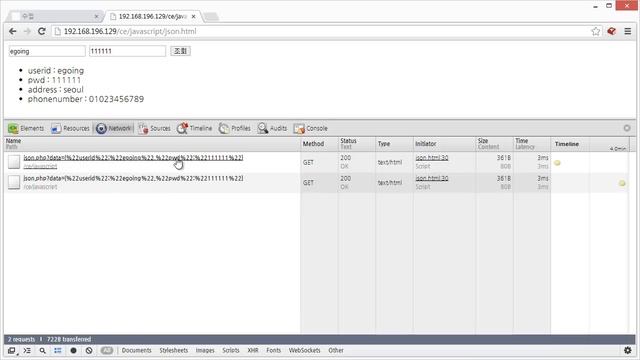Clear the network log
Screen dimensions: 640x360
(89, 351)
